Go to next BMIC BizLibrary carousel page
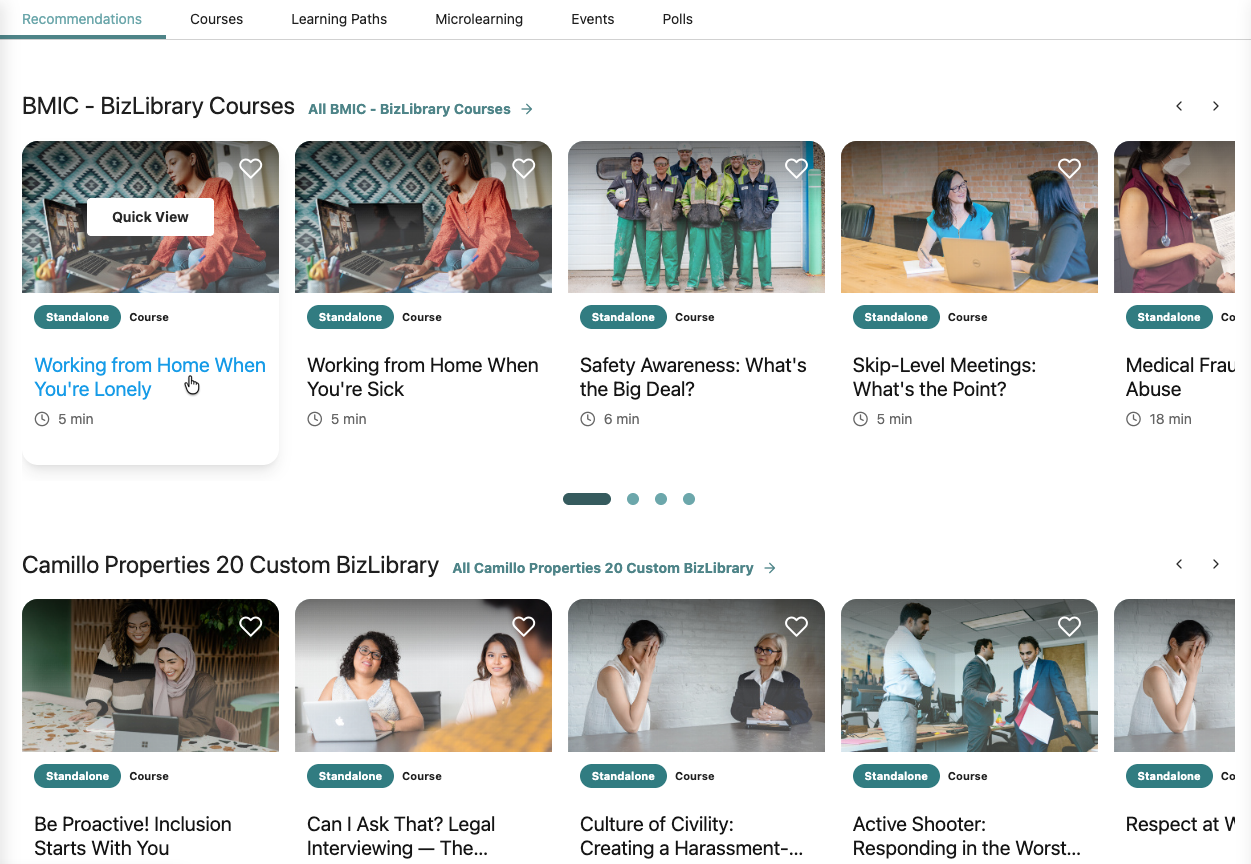Image resolution: width=1251 pixels, height=864 pixels. [x=1216, y=106]
